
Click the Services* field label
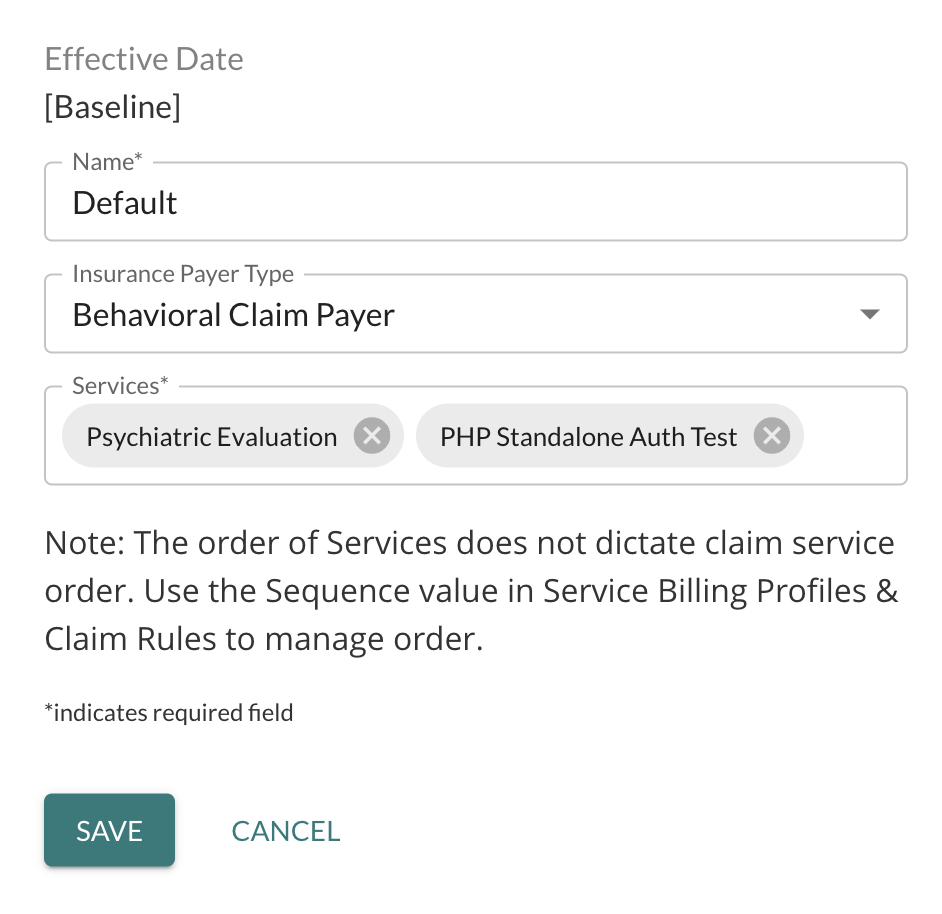tap(120, 386)
